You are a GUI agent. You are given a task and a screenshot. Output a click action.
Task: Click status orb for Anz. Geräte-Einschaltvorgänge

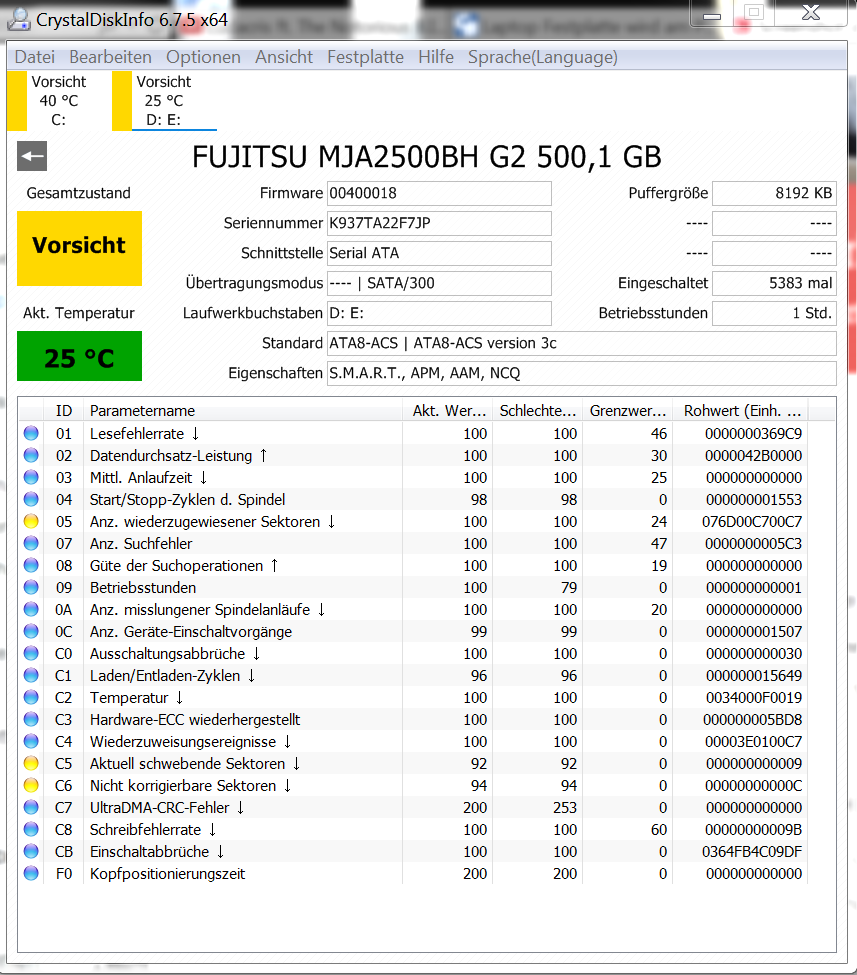[x=31, y=631]
